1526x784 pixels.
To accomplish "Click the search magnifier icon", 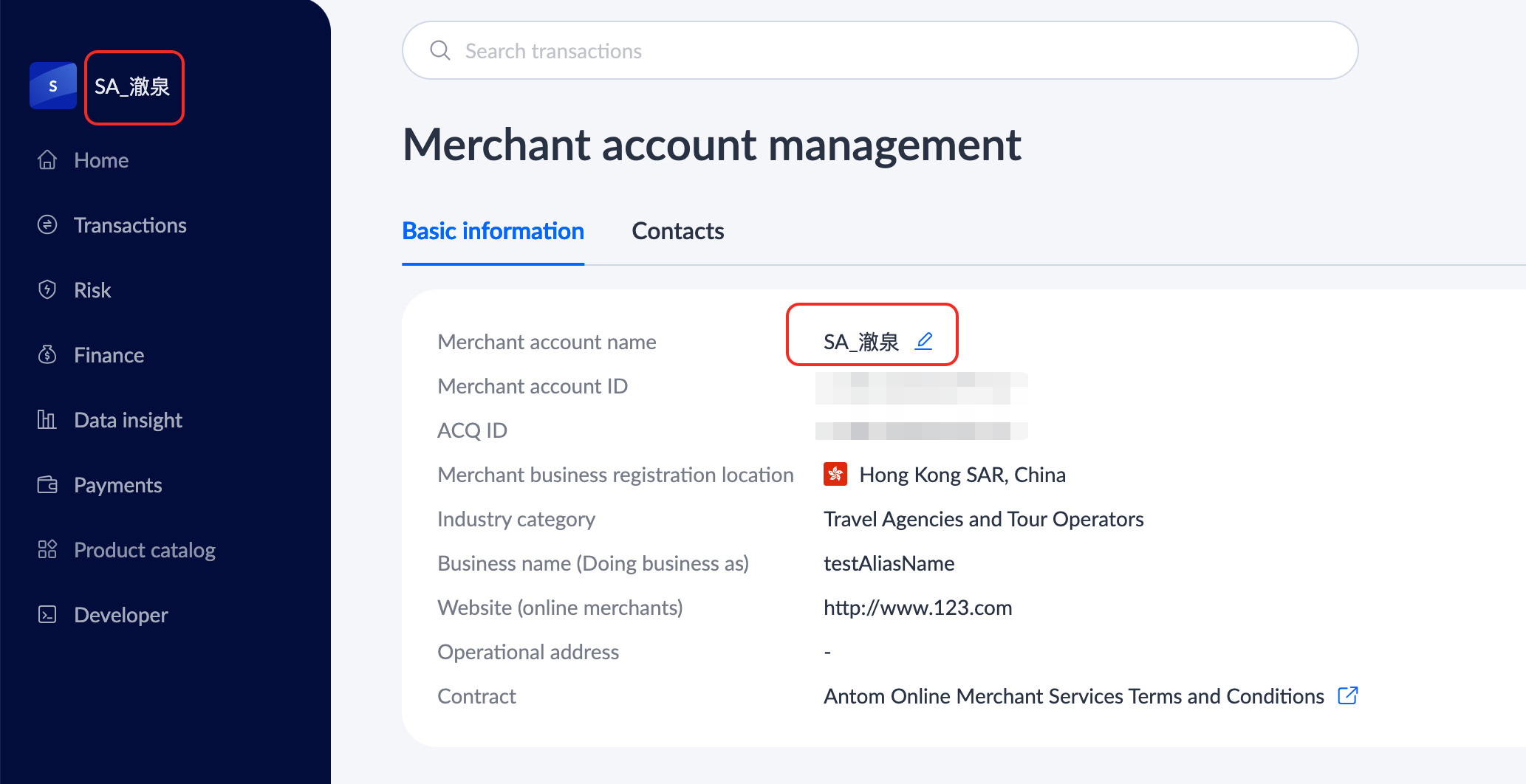I will coord(440,51).
